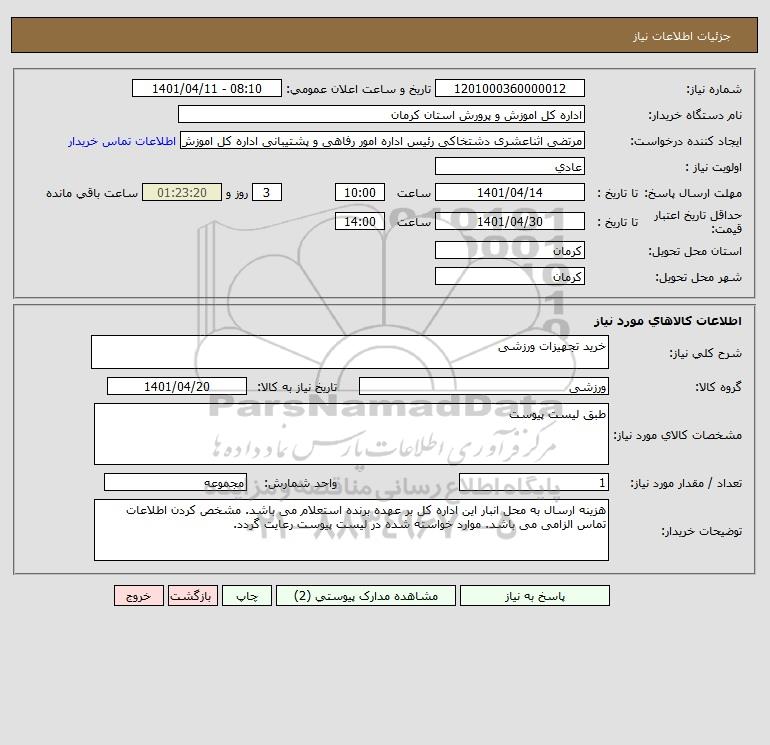Select the شماره نیاز field 1201000360000012

[x=510, y=88]
